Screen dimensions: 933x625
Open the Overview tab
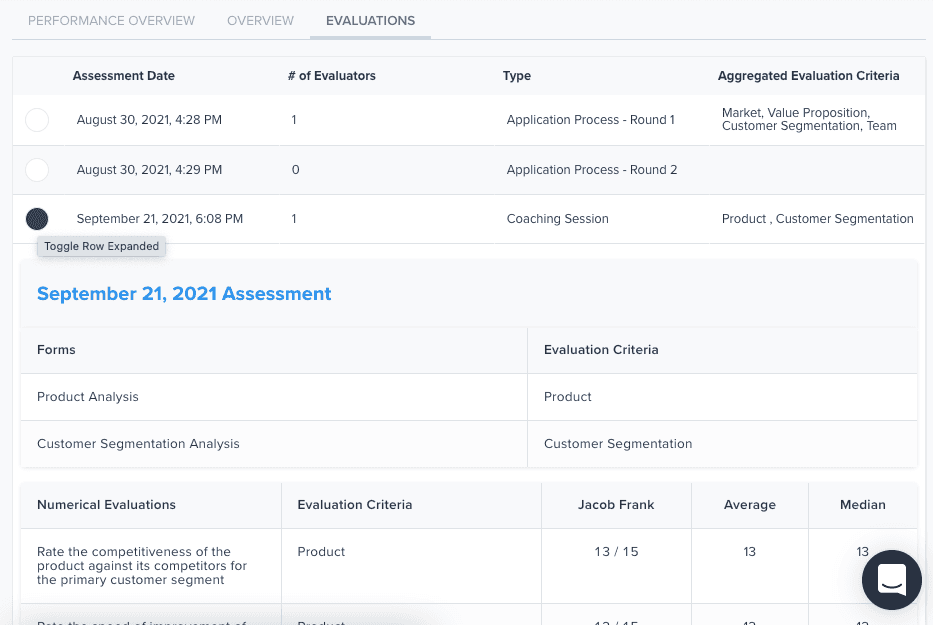(x=260, y=20)
